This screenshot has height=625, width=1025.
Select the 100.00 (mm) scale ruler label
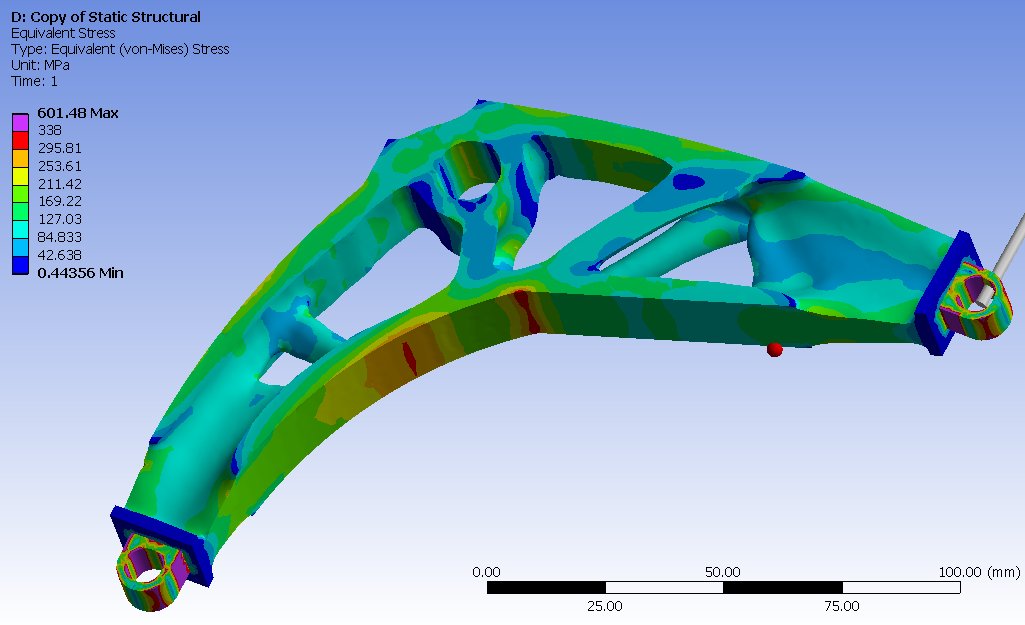click(x=979, y=572)
